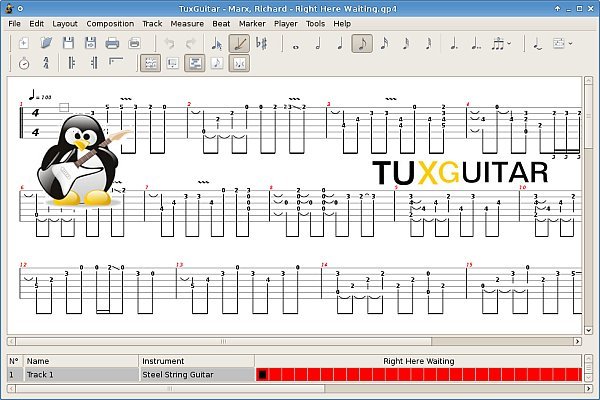Select quarter note duration
This screenshot has width=600, height=400.
[x=340, y=43]
